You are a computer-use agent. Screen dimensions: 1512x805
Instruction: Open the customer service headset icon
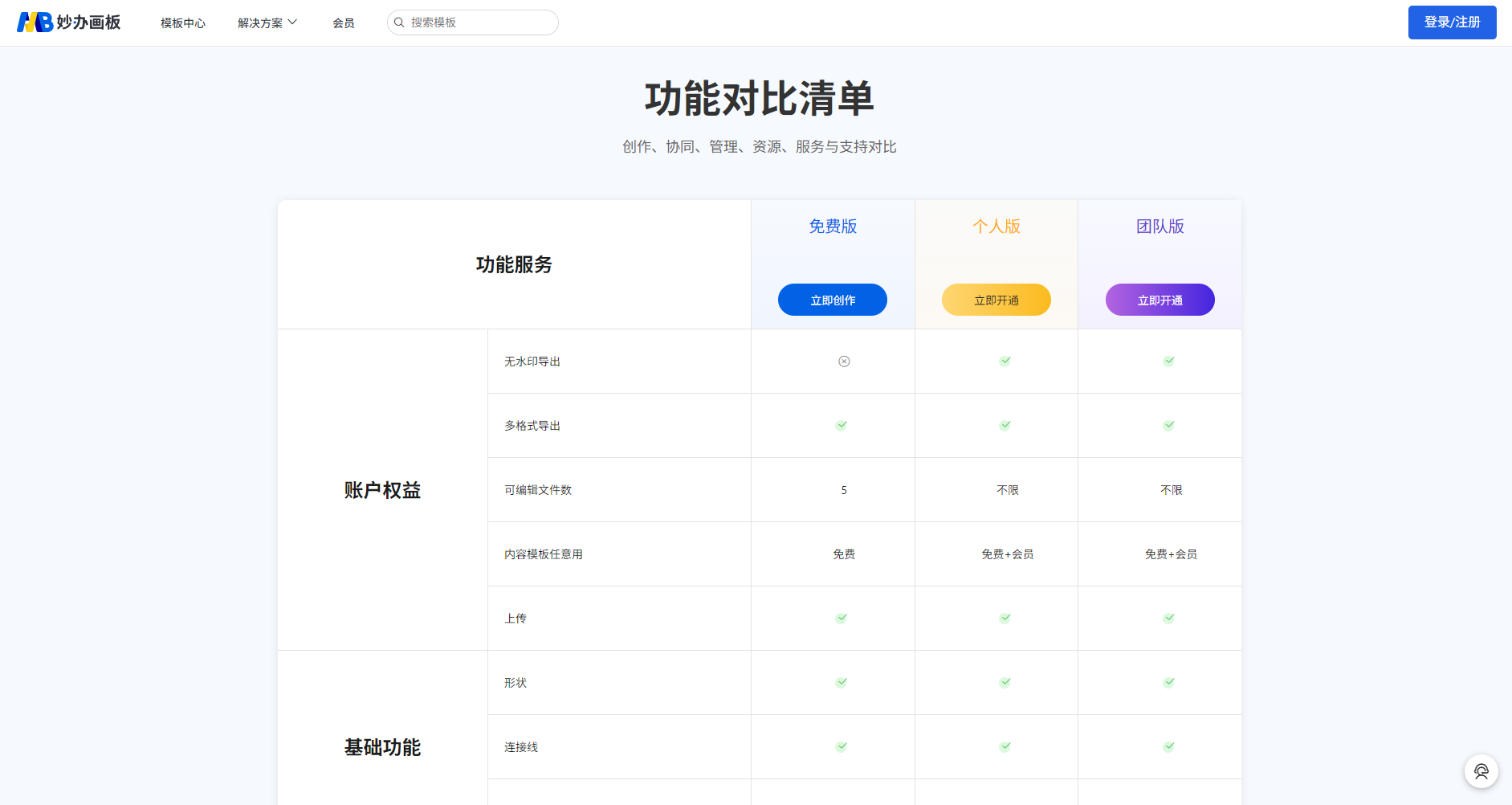(1481, 771)
